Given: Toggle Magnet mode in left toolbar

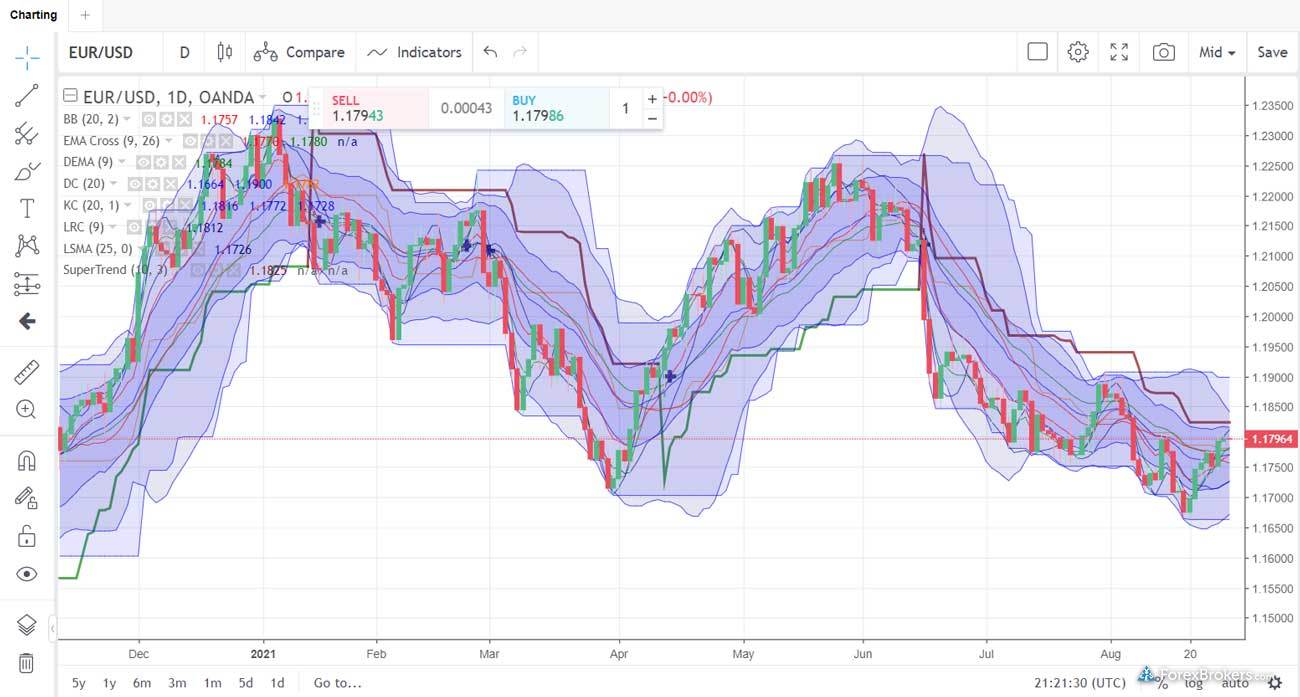Looking at the screenshot, I should [x=27, y=461].
